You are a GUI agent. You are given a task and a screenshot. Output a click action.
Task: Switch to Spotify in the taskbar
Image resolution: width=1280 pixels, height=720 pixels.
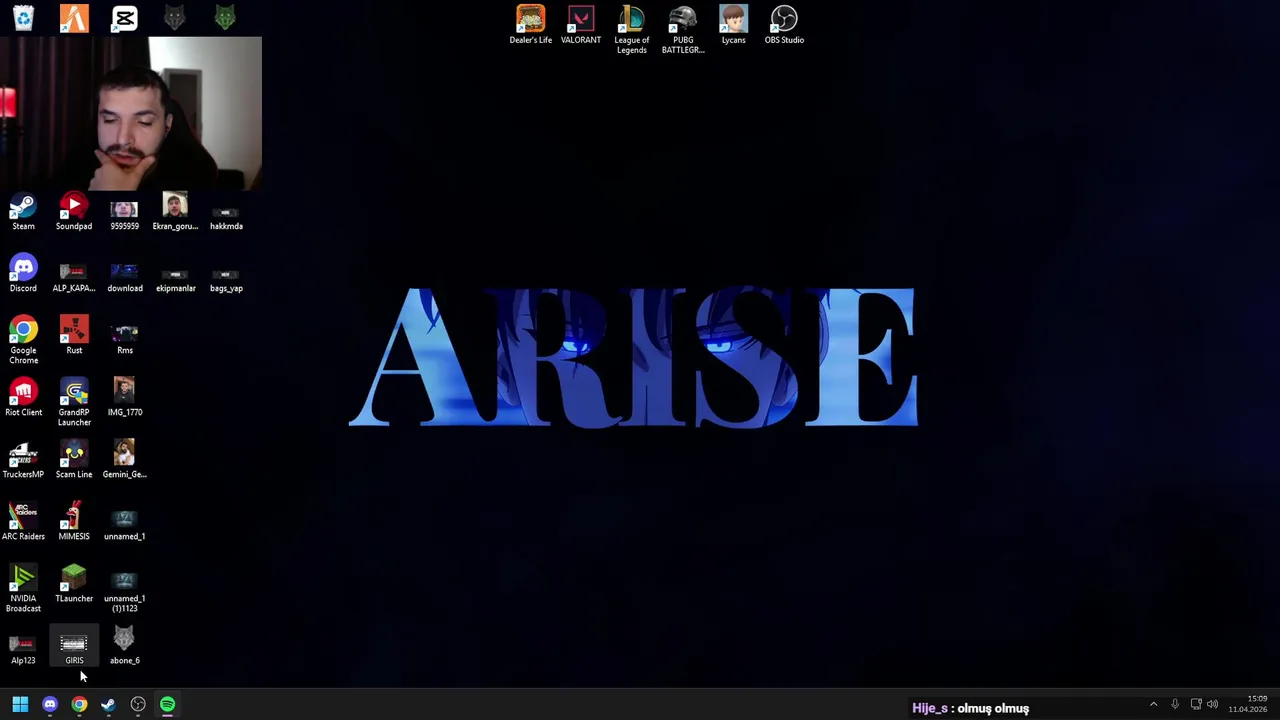(x=167, y=705)
